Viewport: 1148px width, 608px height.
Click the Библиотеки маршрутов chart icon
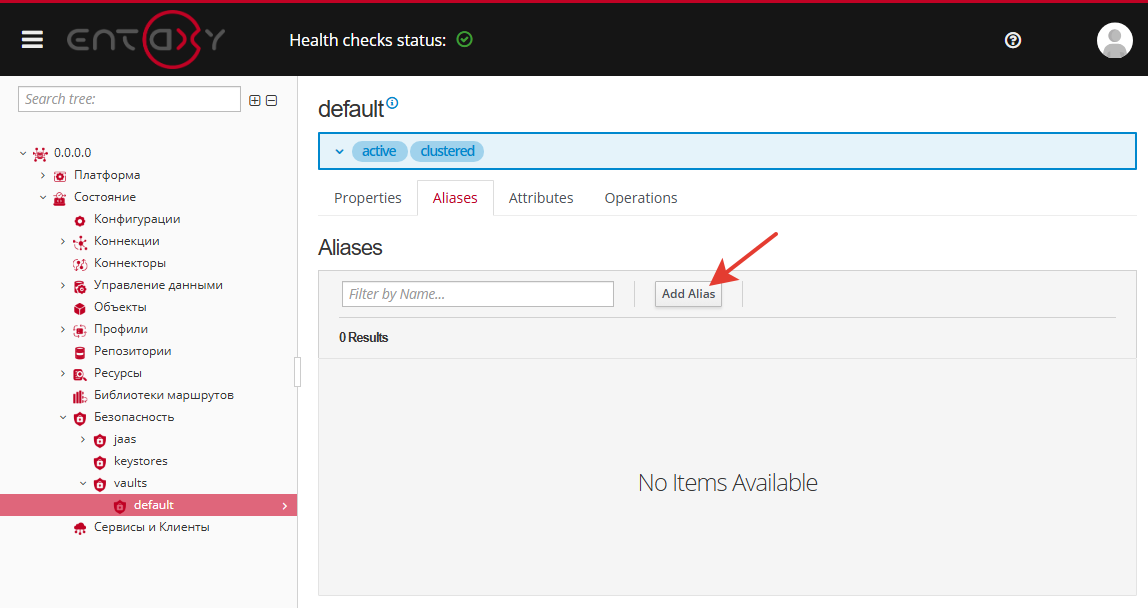pyautogui.click(x=79, y=395)
